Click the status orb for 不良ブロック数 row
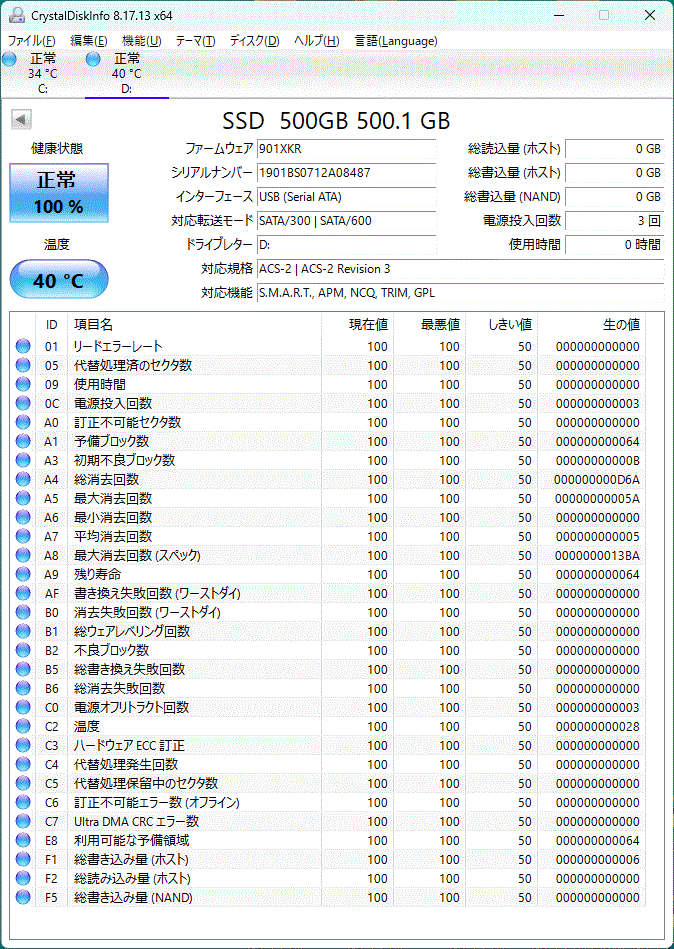674x949 pixels. pyautogui.click(x=23, y=650)
